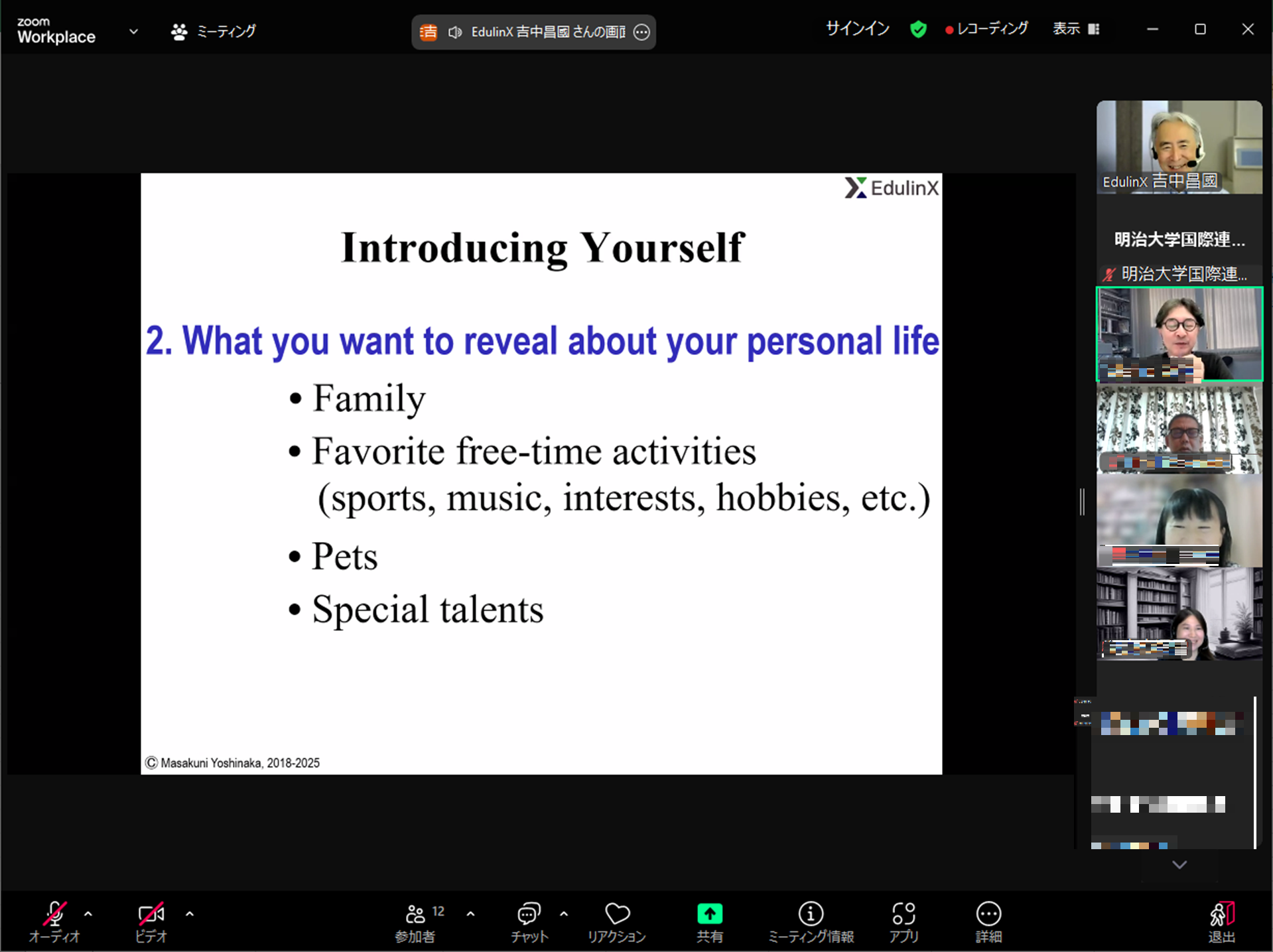The width and height of the screenshot is (1273, 952).
Task: Open the Participants panel icon
Action: pyautogui.click(x=416, y=915)
